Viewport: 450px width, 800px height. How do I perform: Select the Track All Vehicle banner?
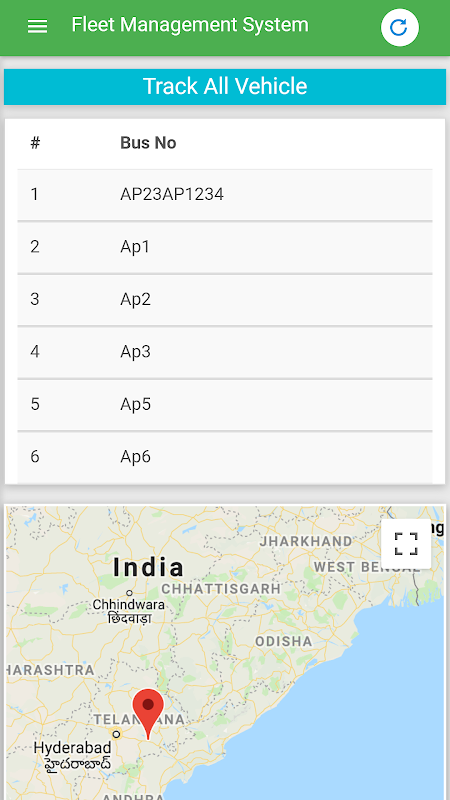tap(225, 86)
